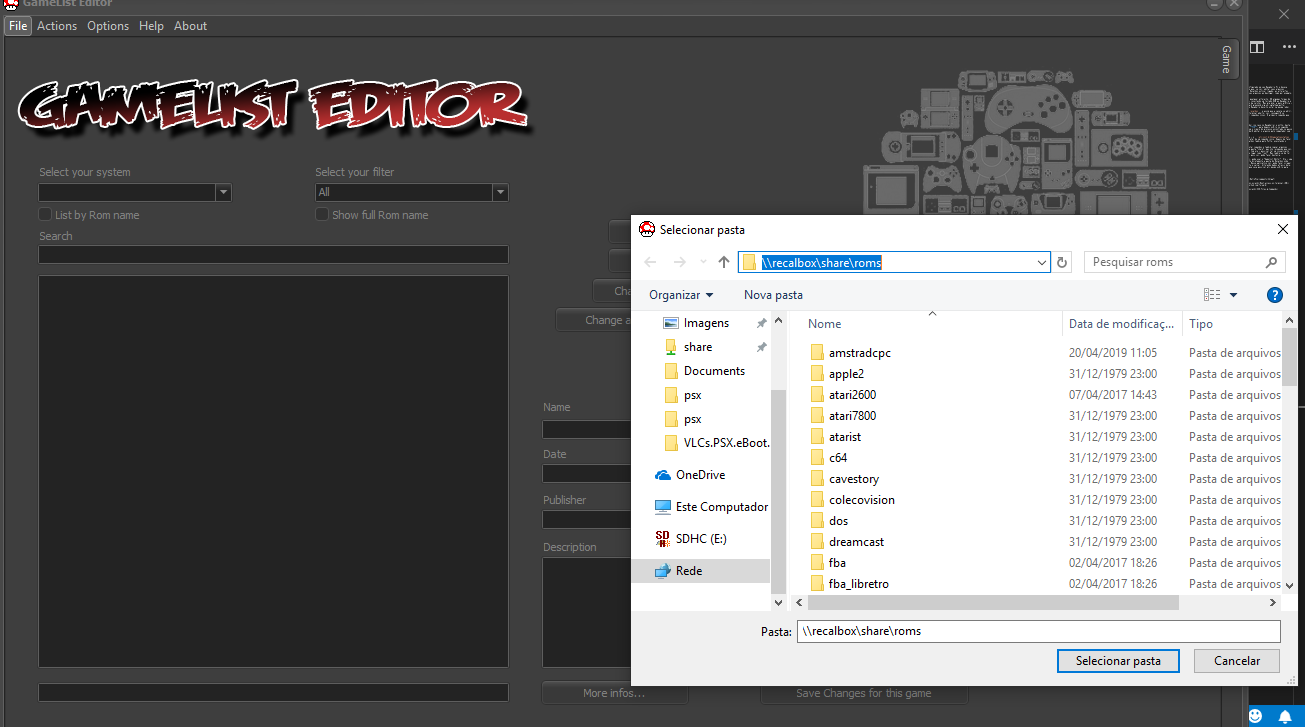The height and width of the screenshot is (727, 1305).
Task: Expand the address bar history chevron
Action: (x=1042, y=262)
